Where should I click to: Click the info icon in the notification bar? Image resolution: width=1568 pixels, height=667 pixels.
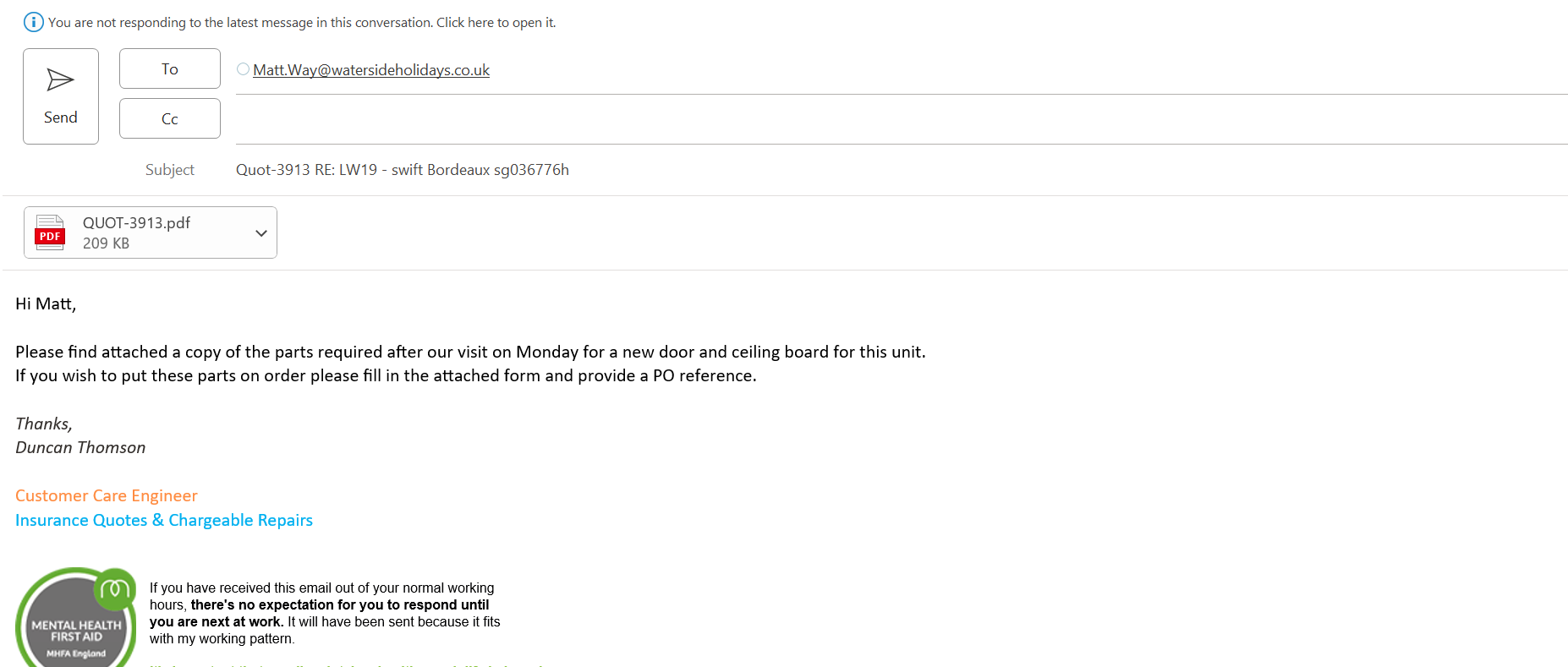pyautogui.click(x=33, y=22)
